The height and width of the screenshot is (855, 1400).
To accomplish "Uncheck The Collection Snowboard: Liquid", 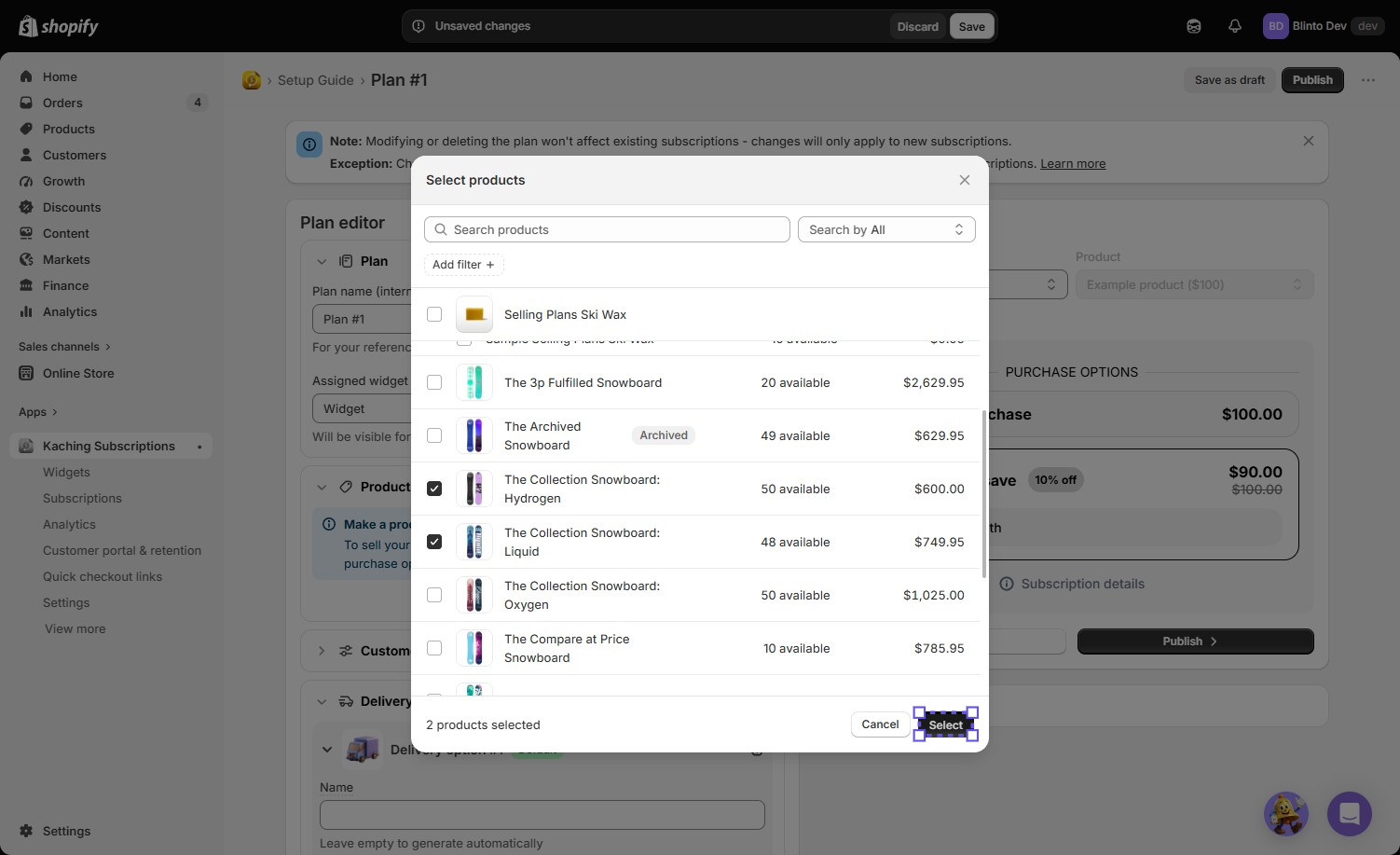I will (434, 542).
